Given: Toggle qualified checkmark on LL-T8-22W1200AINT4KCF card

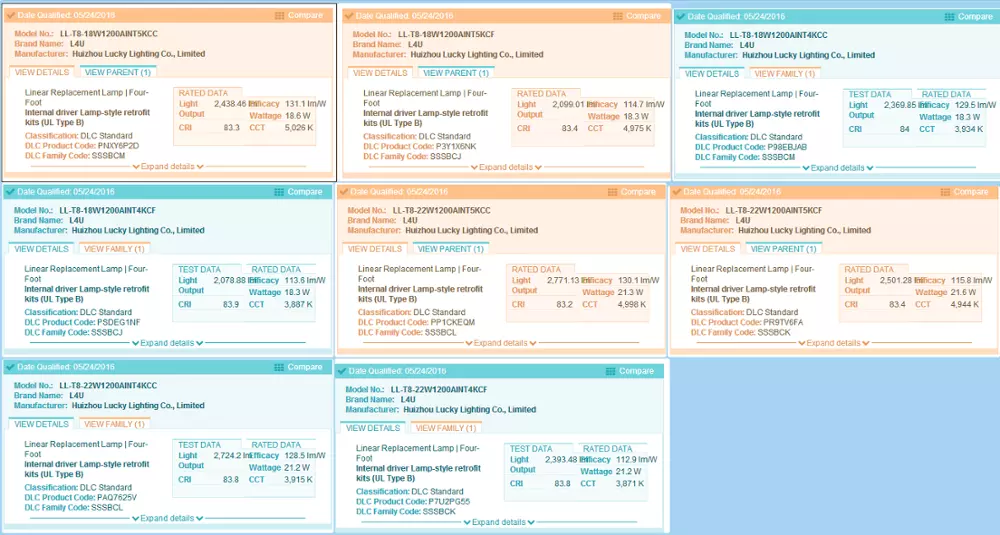Looking at the screenshot, I should [342, 371].
